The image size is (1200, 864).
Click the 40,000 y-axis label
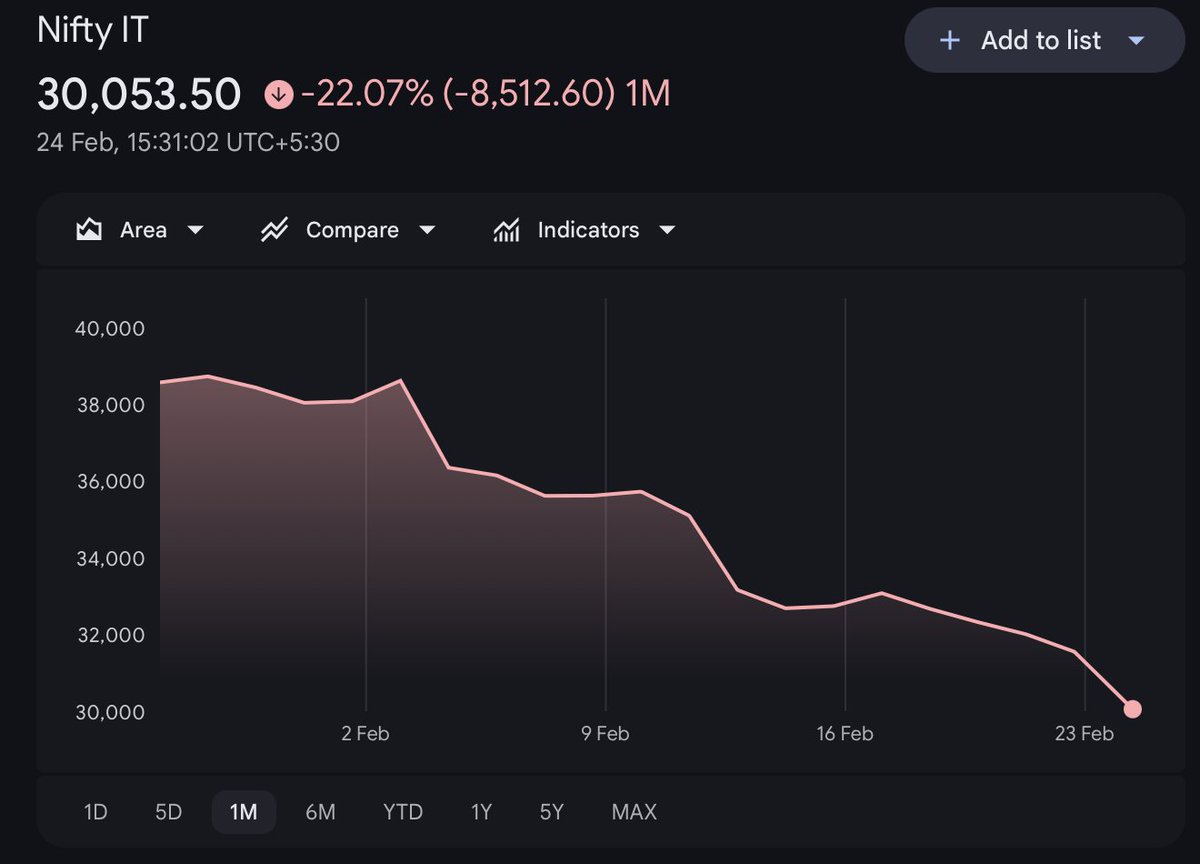[x=110, y=329]
